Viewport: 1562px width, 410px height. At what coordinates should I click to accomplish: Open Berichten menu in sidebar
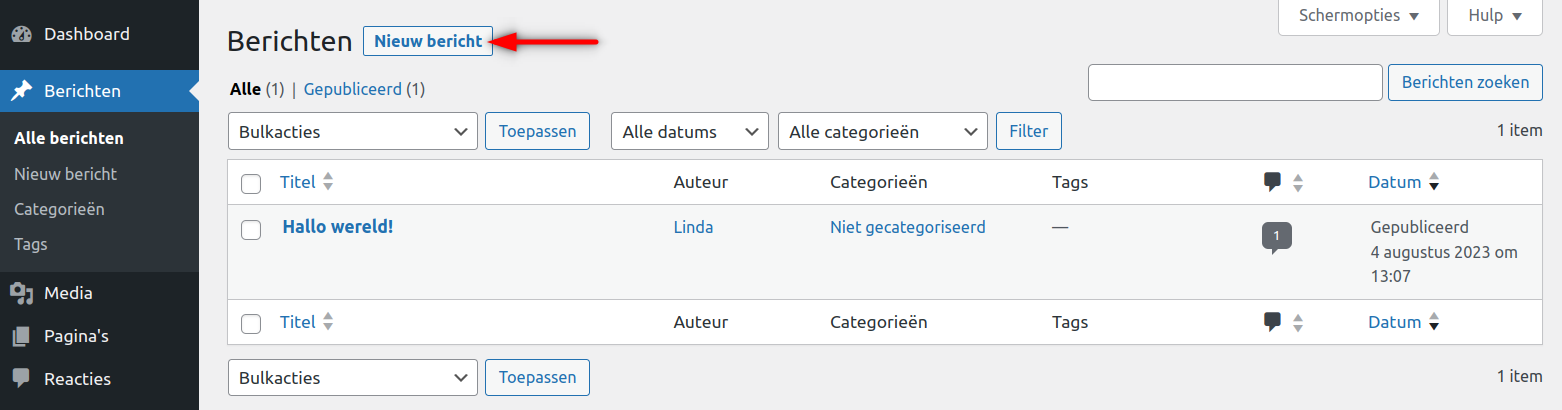pos(100,91)
